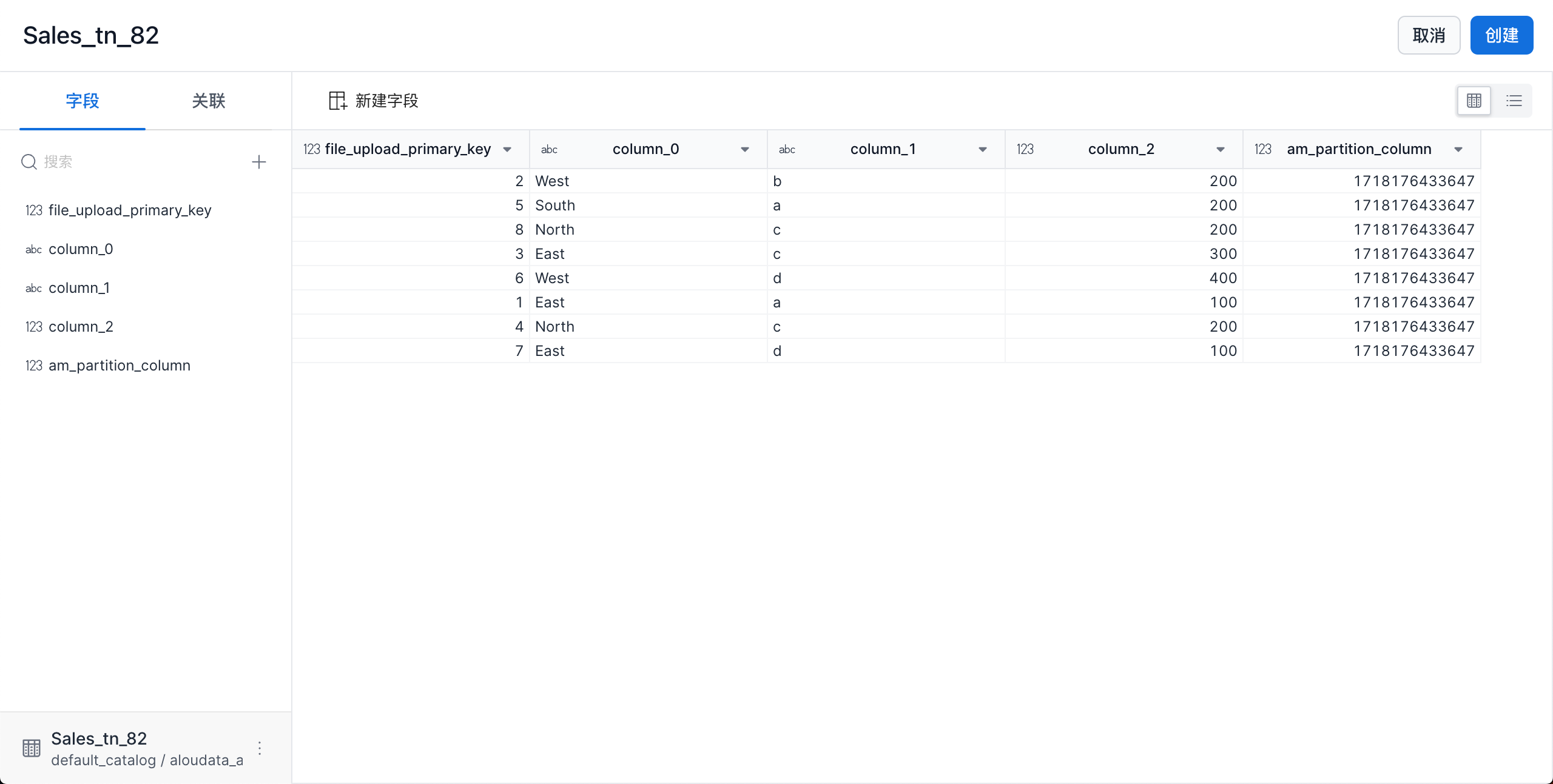
Task: Click the Sales_tn_82 table icon at bottom
Action: [32, 748]
